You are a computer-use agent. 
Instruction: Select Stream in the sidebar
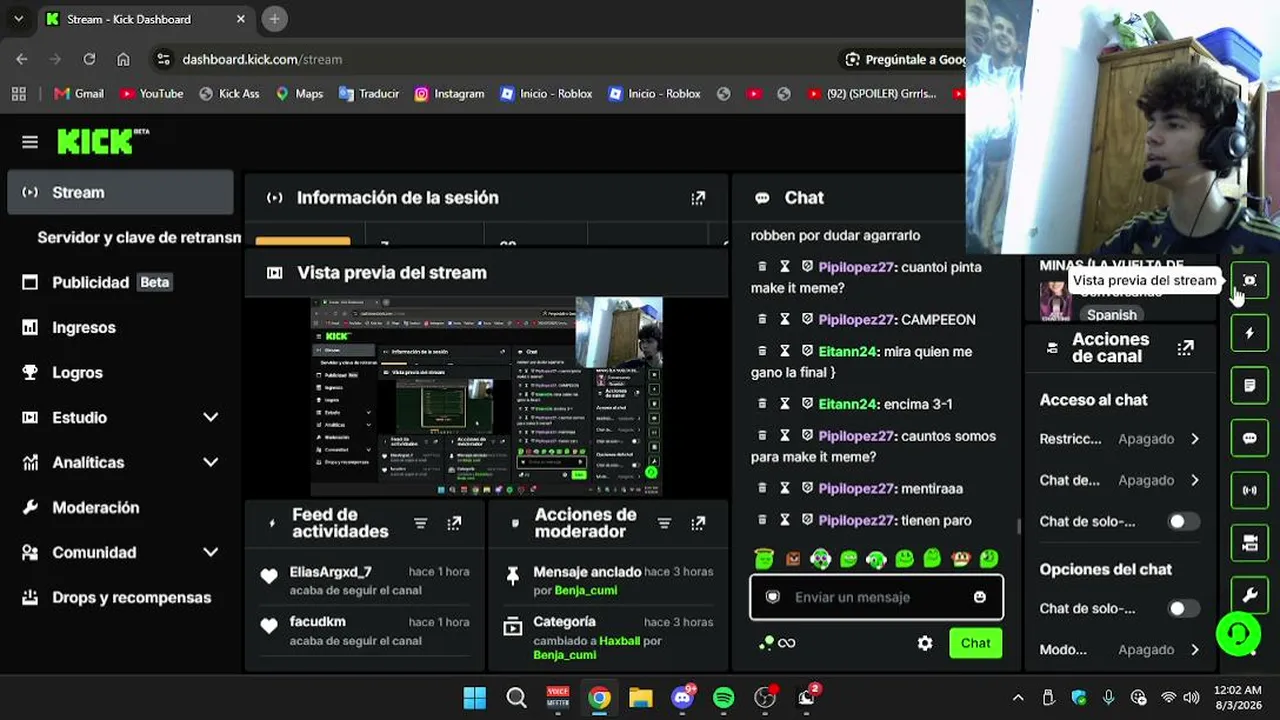(x=120, y=192)
